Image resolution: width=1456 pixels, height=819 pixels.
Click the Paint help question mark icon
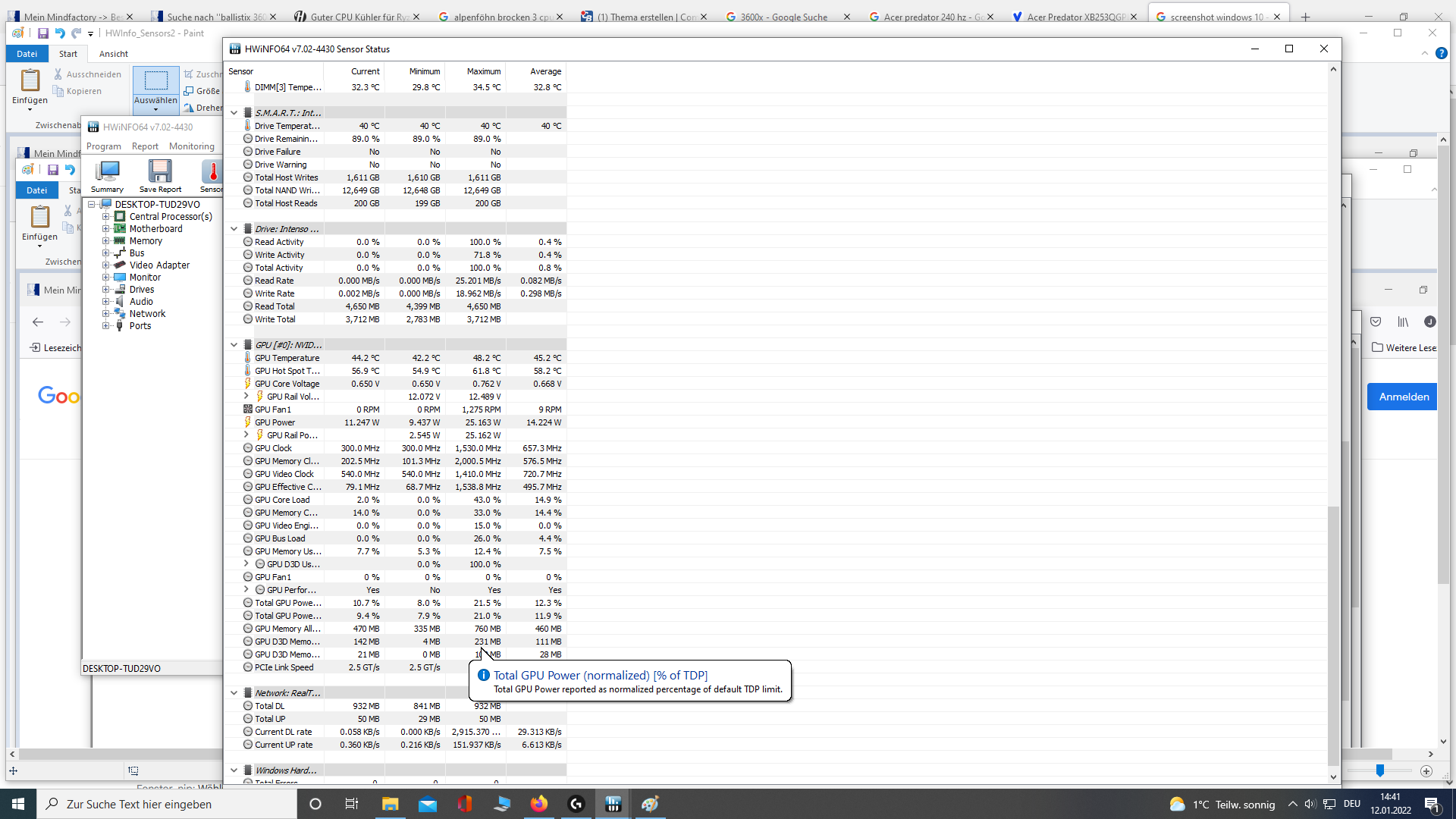[x=1442, y=54]
